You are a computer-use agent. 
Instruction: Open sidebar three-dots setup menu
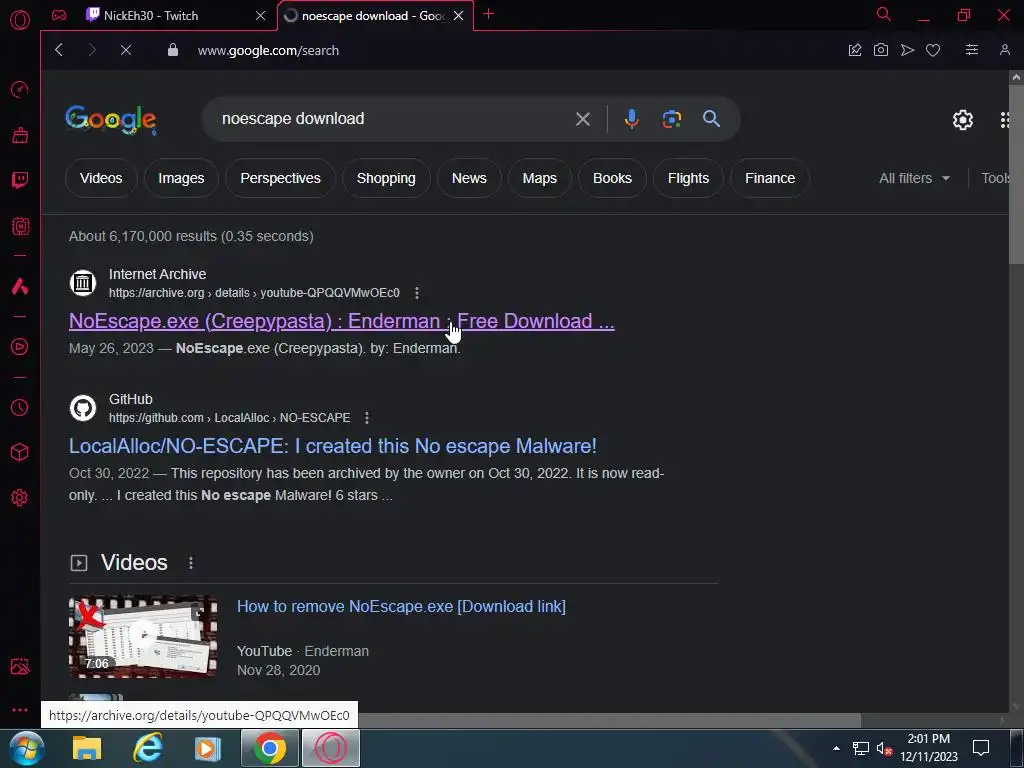[20, 710]
